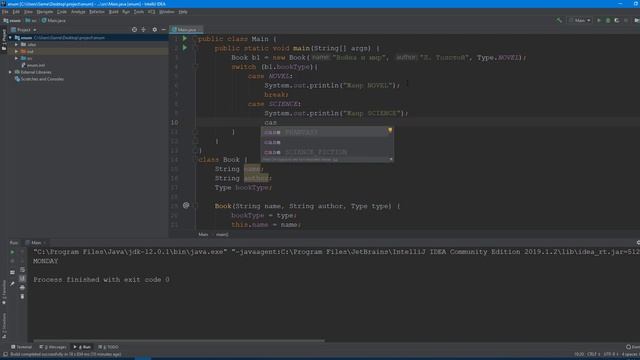Click the layout icon in Run tool window sidebar
Viewport: 640px width, 360px height.
point(12,272)
